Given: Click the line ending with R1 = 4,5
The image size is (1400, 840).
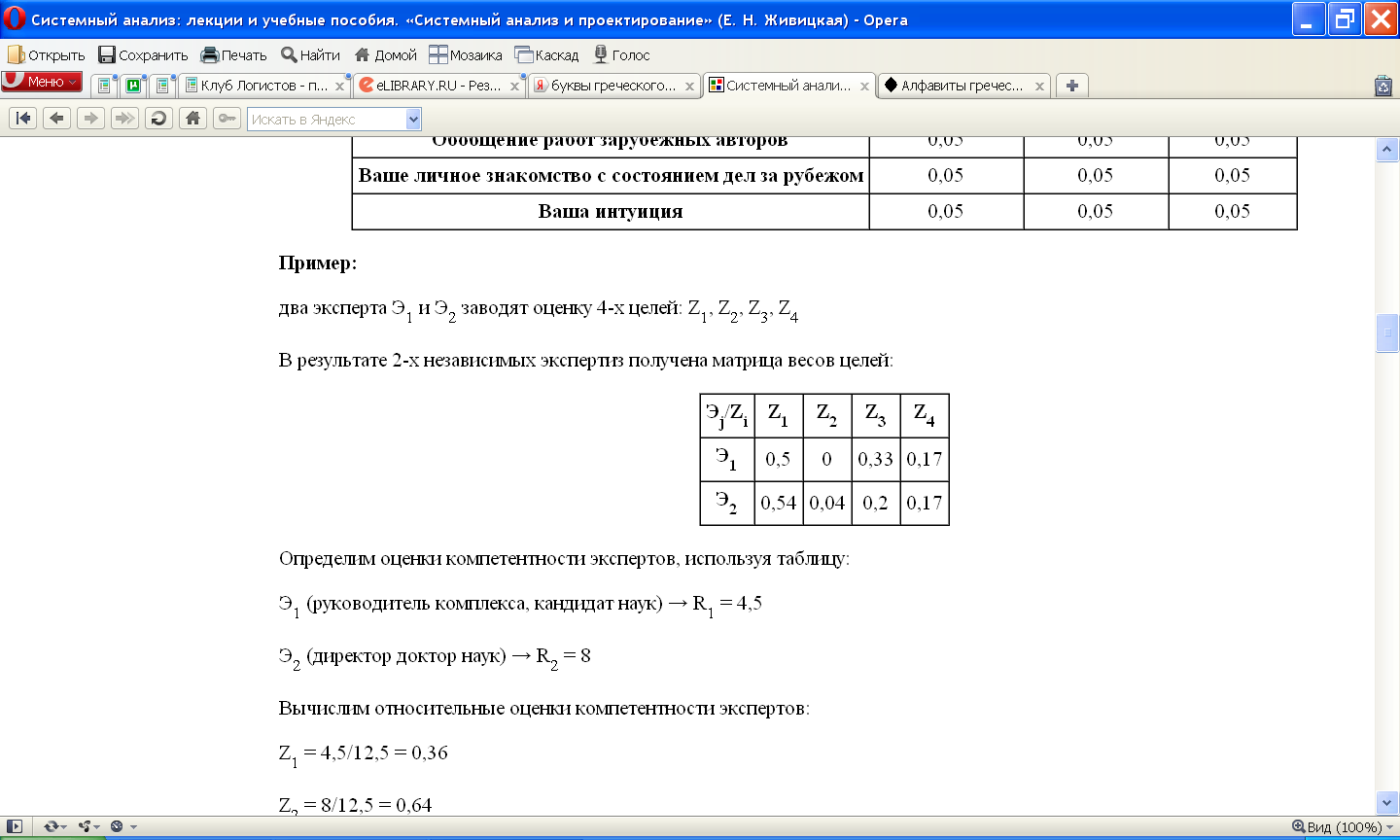Looking at the screenshot, I should coord(520,606).
